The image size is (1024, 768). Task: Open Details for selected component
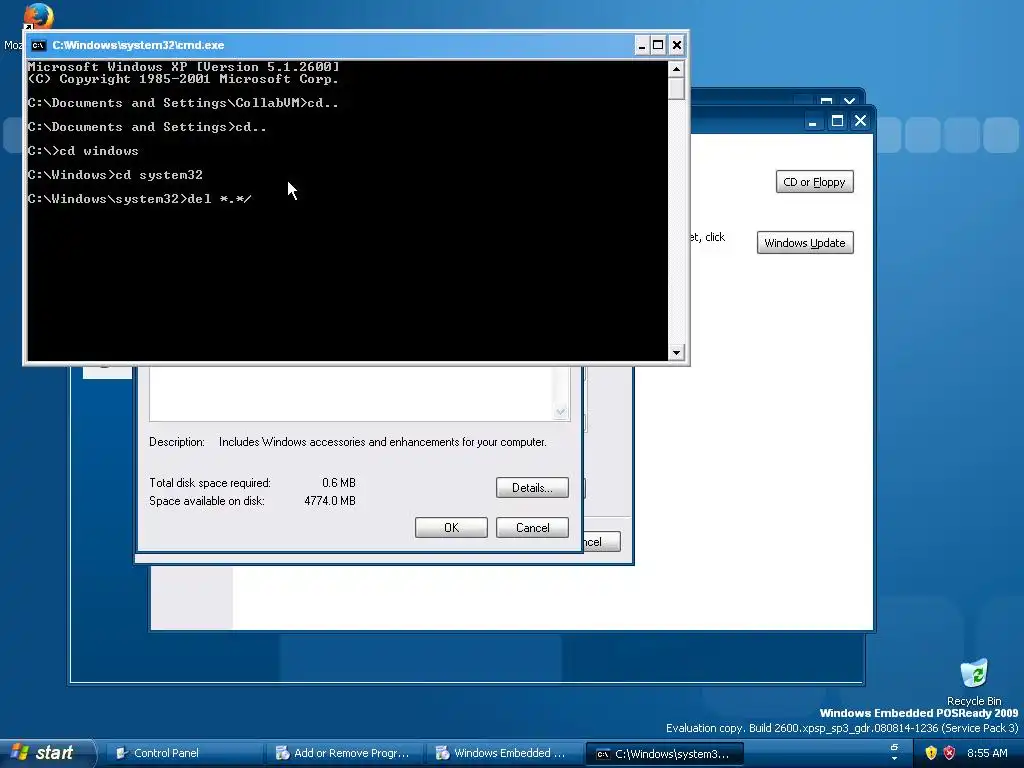[x=532, y=488]
